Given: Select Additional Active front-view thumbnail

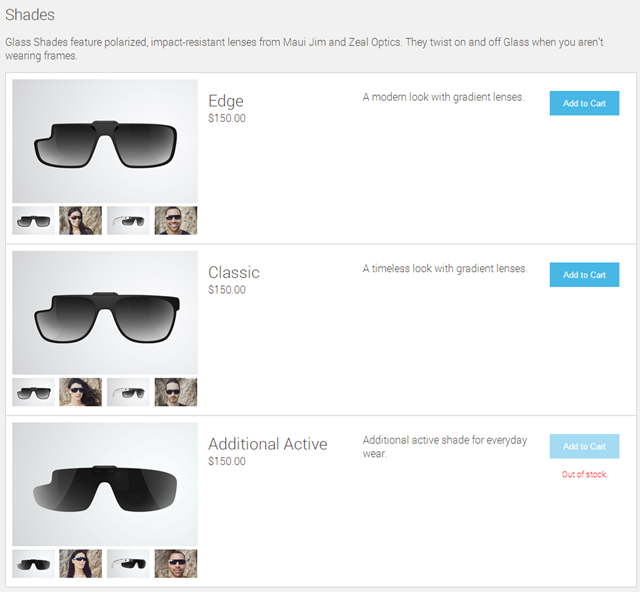Looking at the screenshot, I should (33, 563).
